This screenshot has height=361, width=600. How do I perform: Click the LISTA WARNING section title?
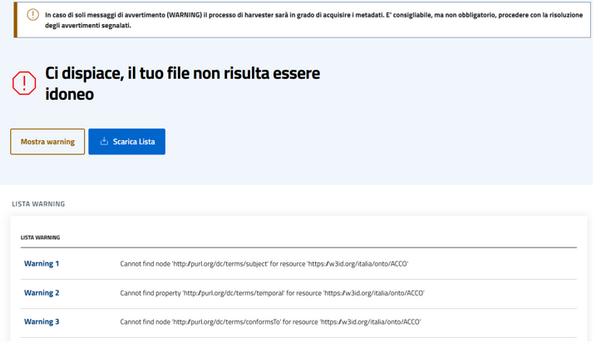[x=38, y=204]
